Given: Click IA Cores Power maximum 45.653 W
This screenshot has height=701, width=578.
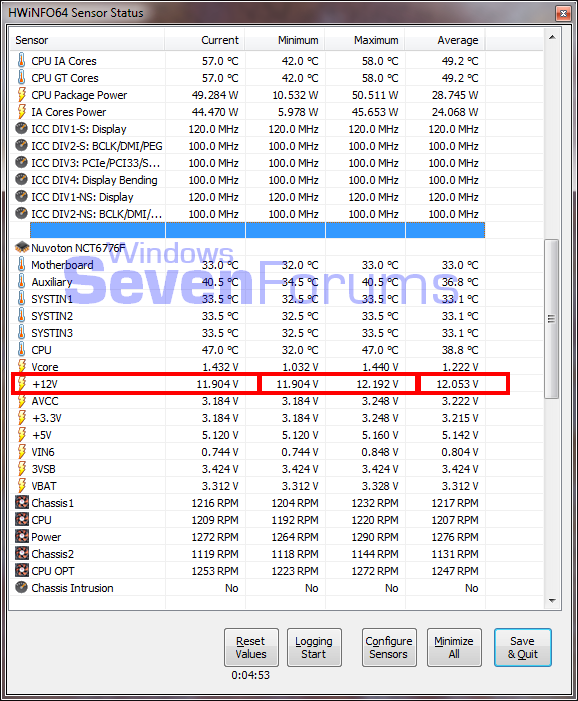Looking at the screenshot, I should tap(375, 112).
